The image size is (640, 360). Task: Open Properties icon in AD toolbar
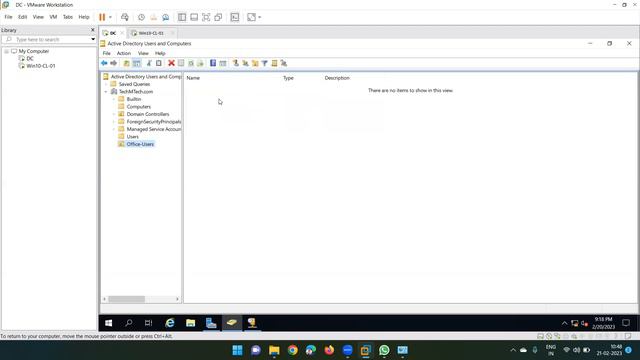(x=181, y=63)
